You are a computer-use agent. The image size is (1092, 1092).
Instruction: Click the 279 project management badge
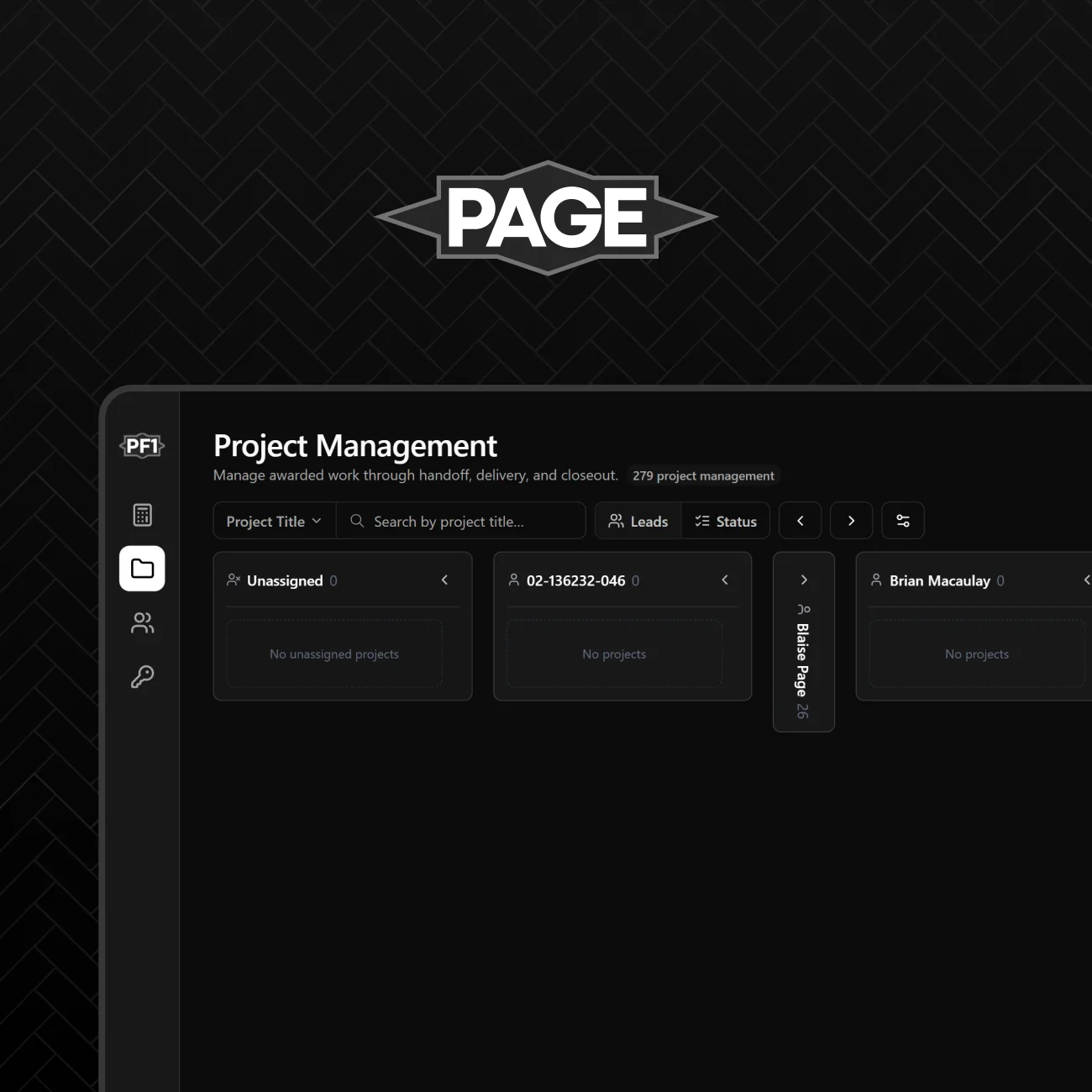click(x=704, y=475)
